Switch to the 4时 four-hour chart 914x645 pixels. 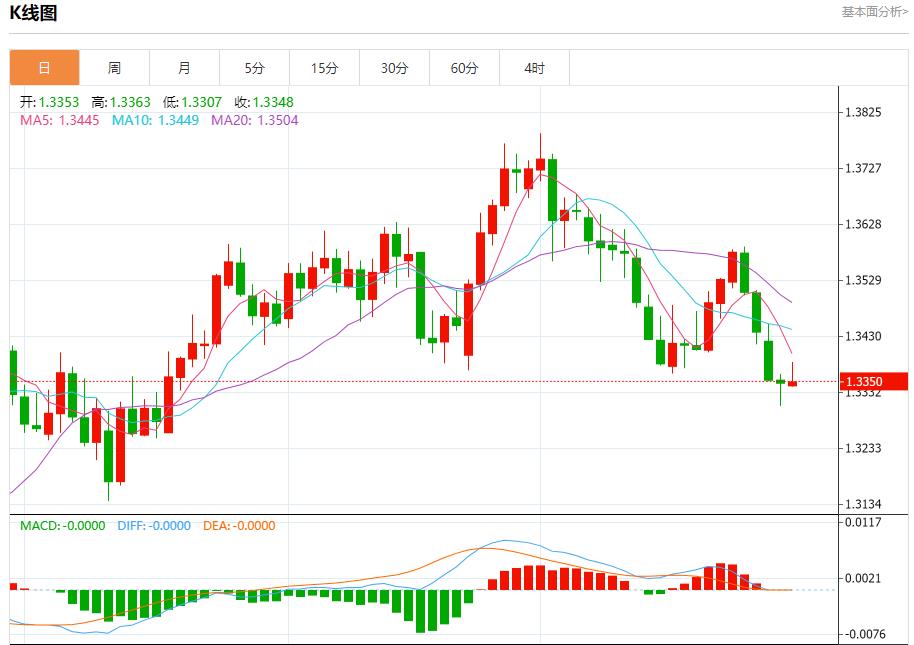[533, 67]
